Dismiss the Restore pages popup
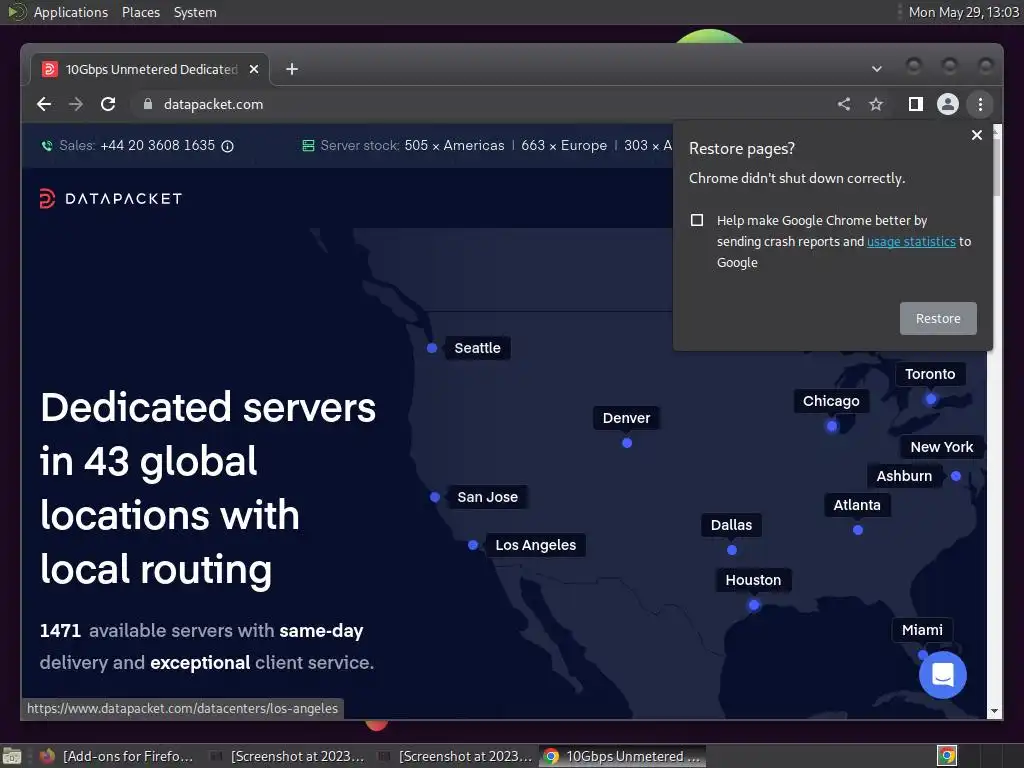1024x768 pixels. click(x=976, y=135)
